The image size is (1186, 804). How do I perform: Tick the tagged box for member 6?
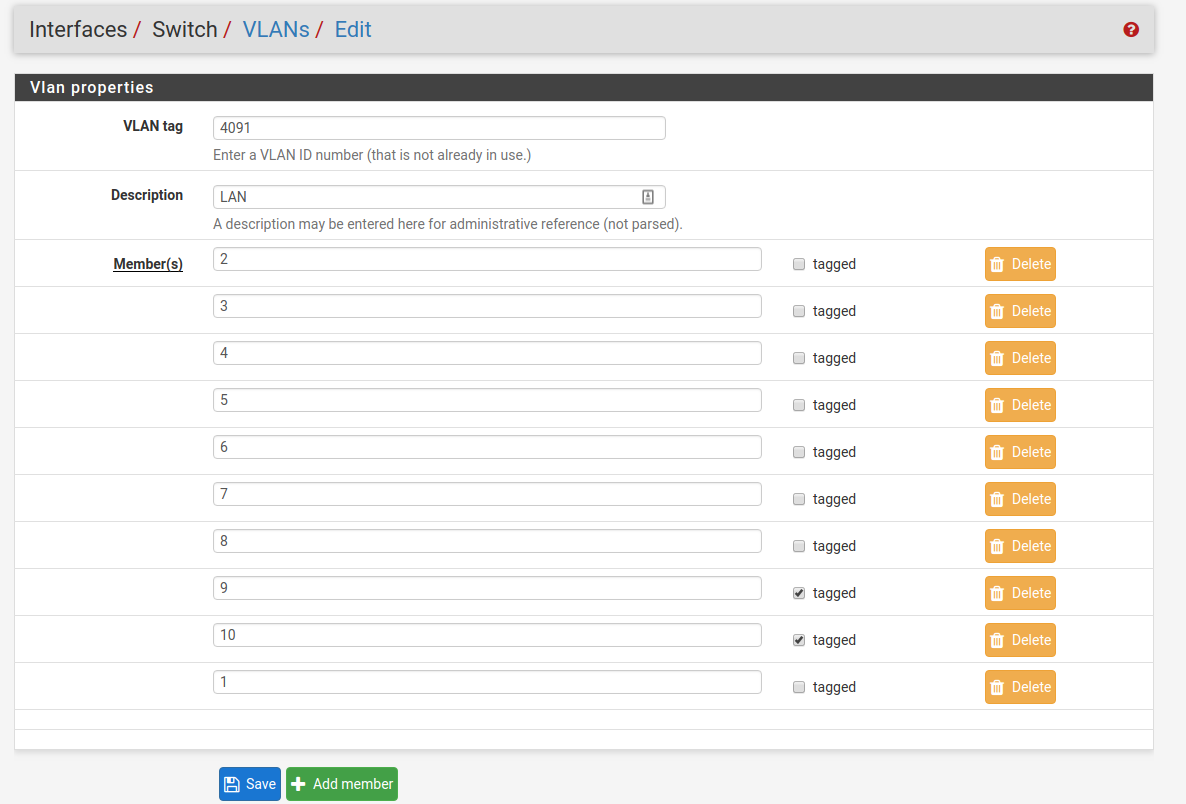click(799, 452)
